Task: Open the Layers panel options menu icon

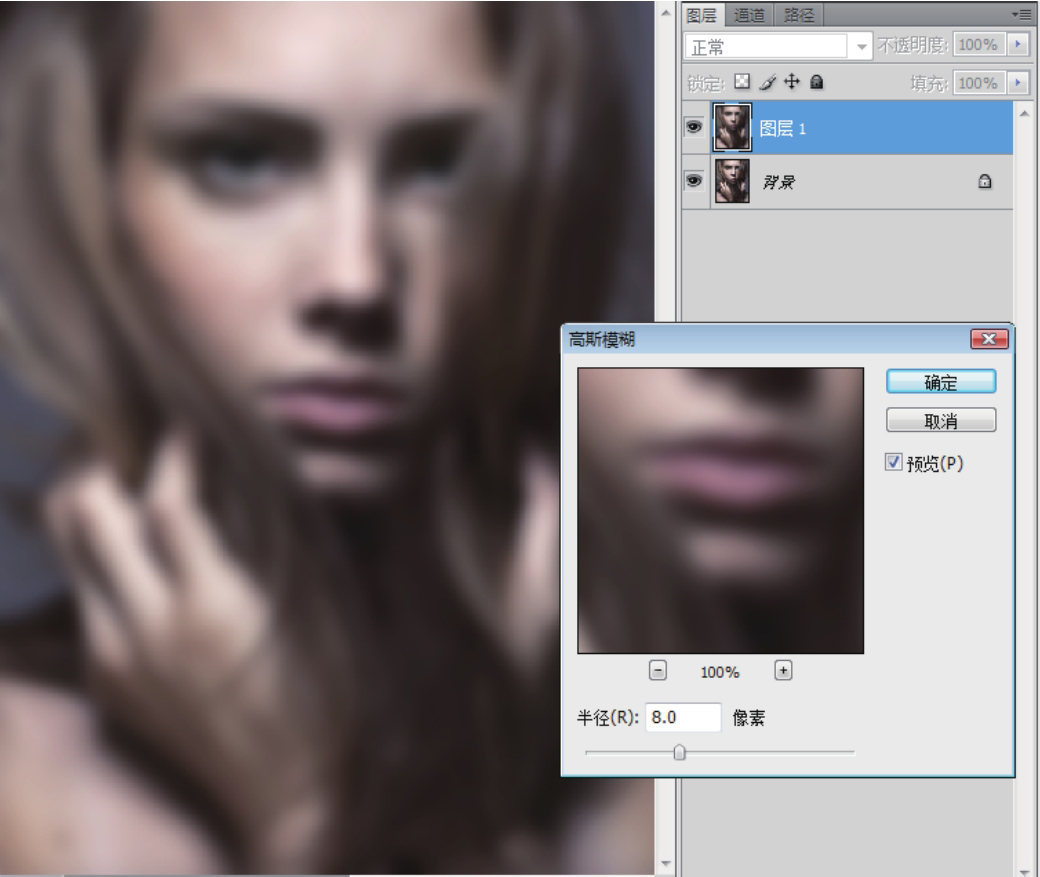Action: (x=1020, y=15)
